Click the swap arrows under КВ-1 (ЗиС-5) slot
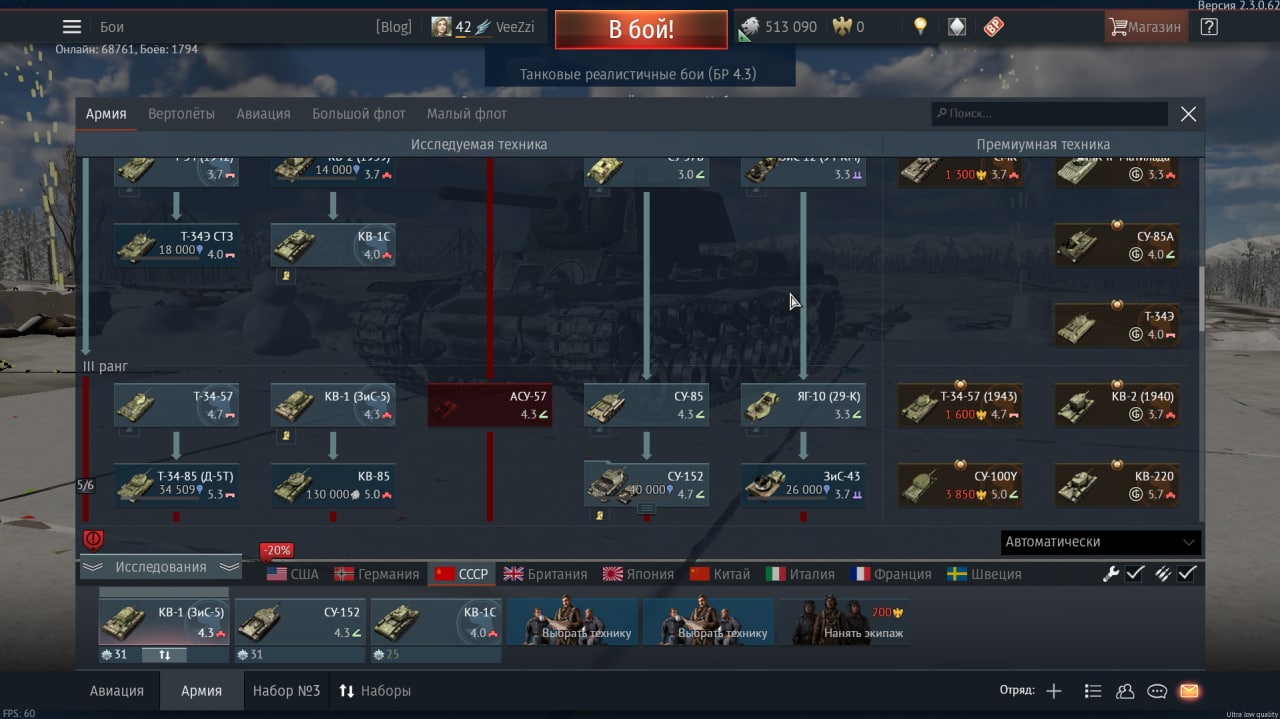 coord(165,655)
